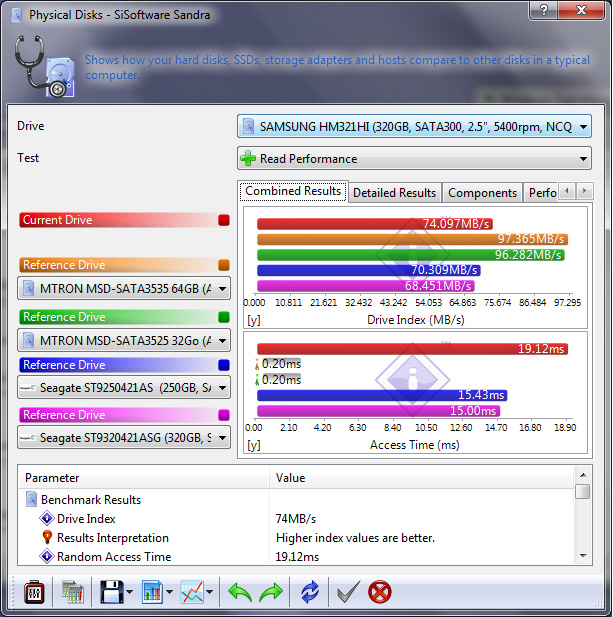Open the benchmark options icon in the bottom toolbar
This screenshot has height=617, width=613.
[34, 592]
